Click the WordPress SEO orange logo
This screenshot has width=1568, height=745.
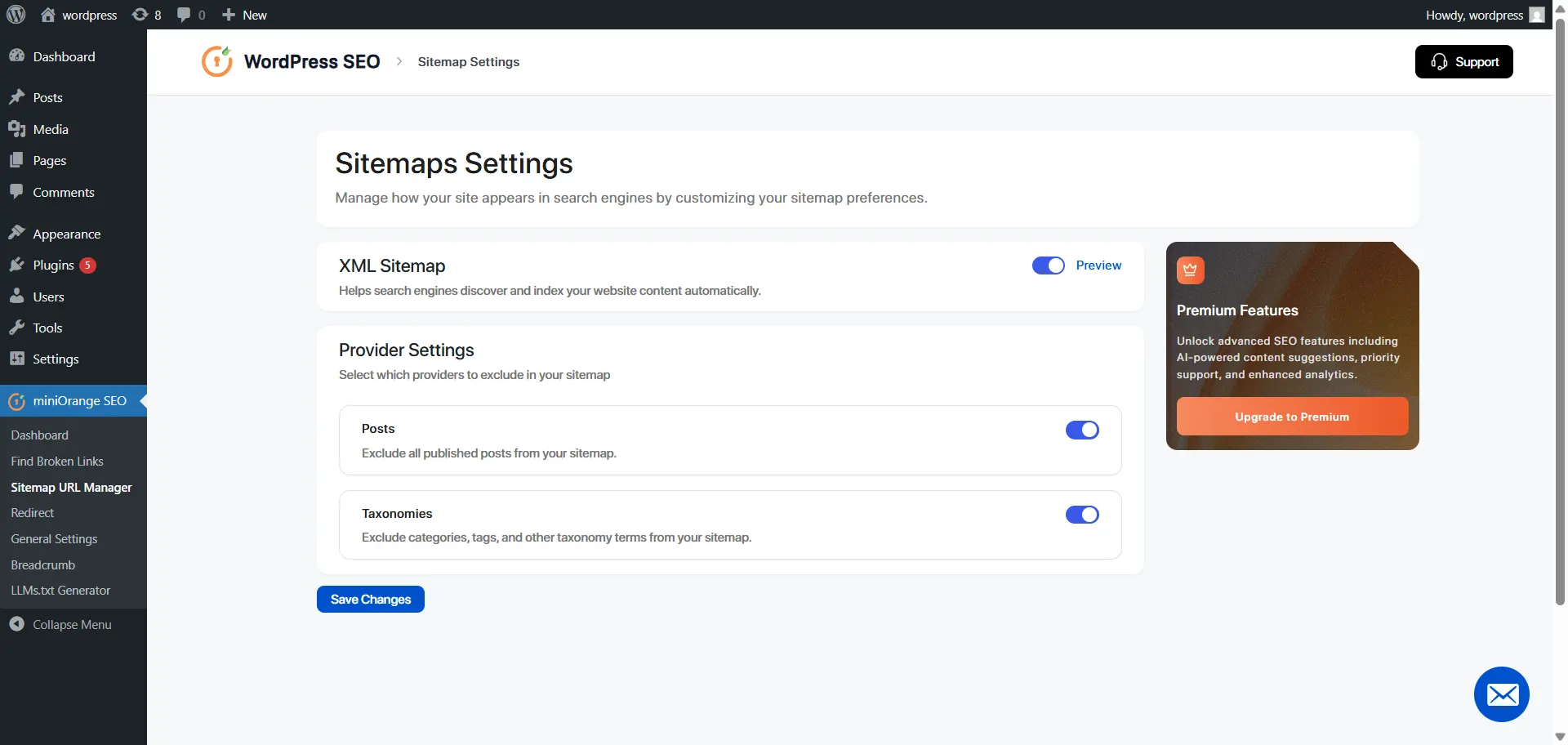pyautogui.click(x=217, y=61)
